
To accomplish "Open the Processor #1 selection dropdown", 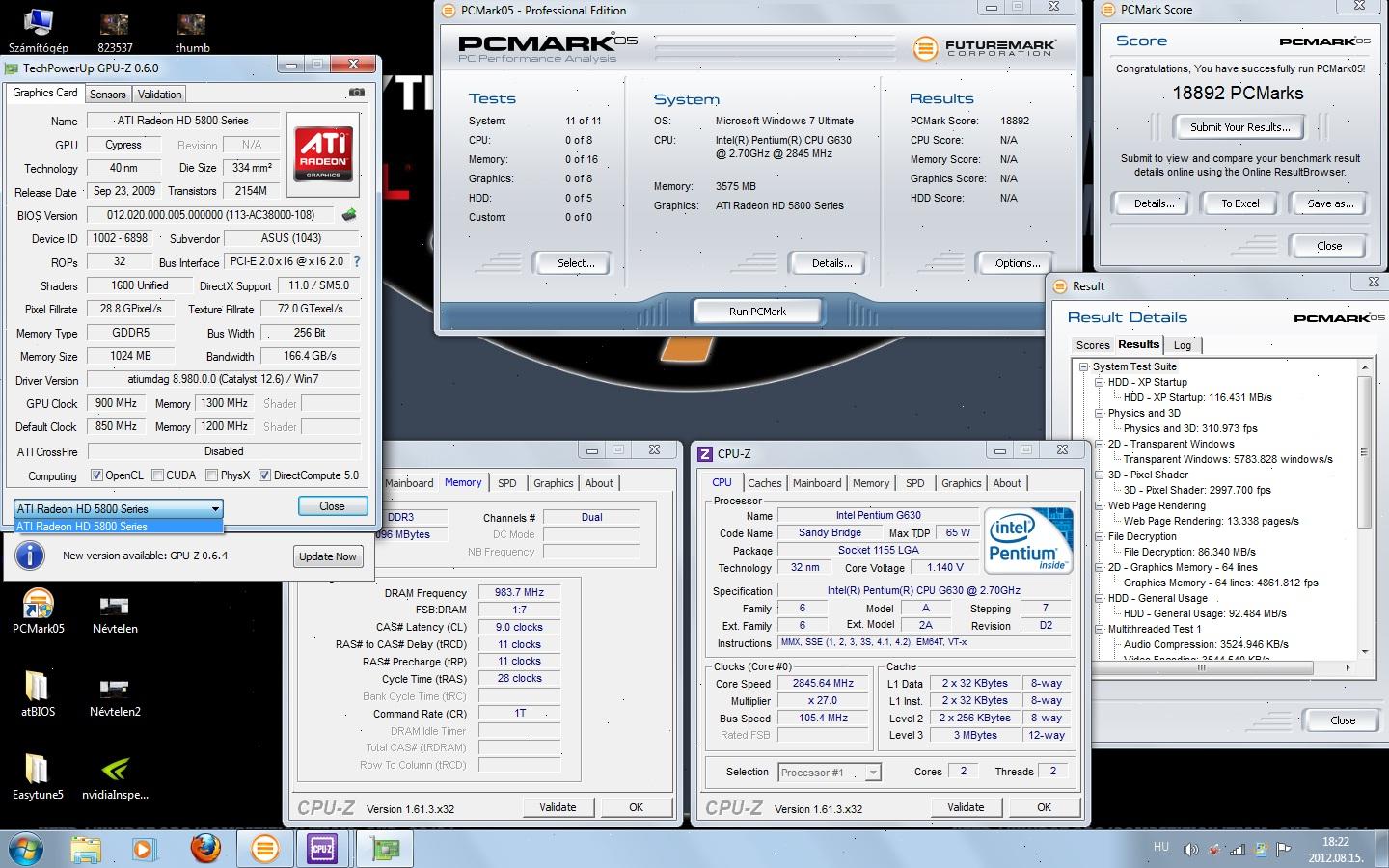I will pos(830,773).
